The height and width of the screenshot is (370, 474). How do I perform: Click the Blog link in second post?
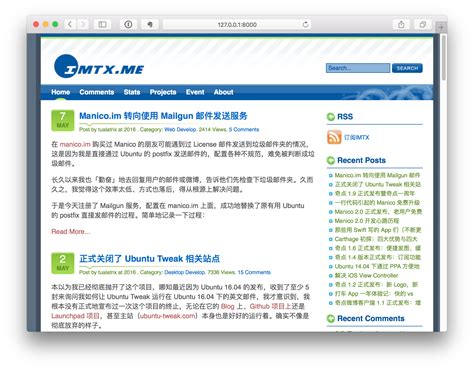(227, 306)
